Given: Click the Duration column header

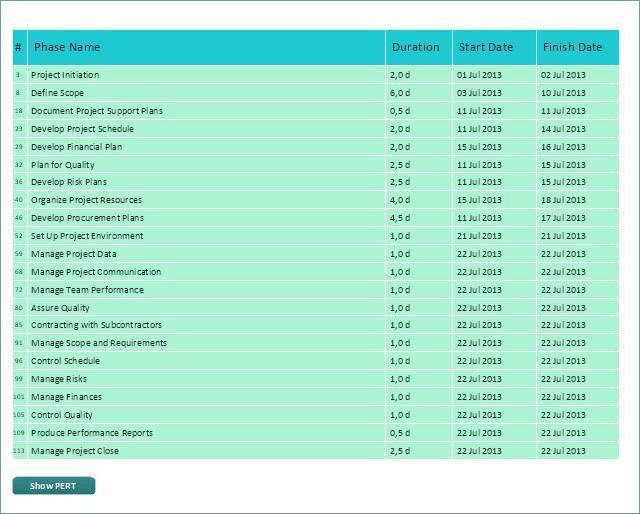Looking at the screenshot, I should point(419,47).
